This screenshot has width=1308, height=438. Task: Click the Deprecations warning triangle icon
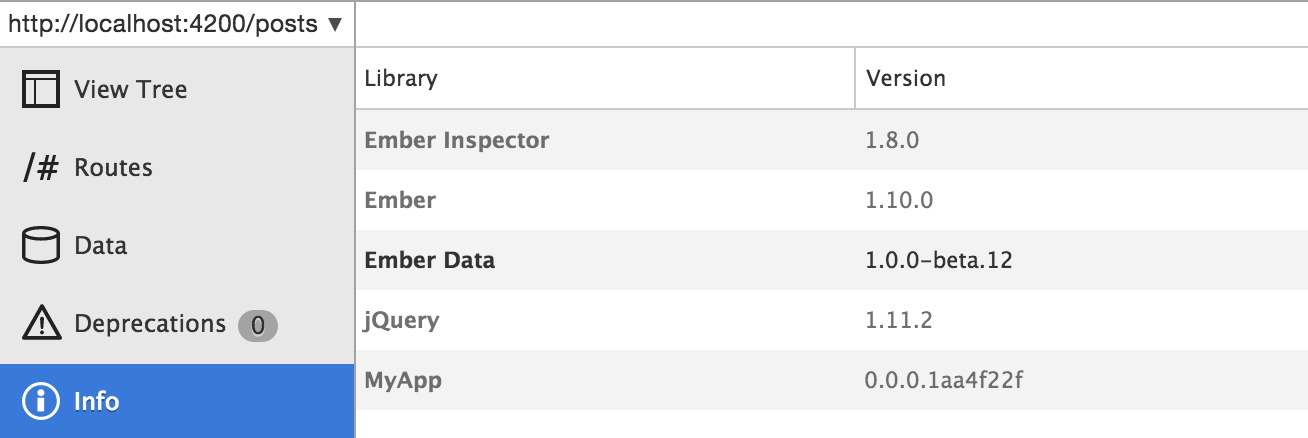pyautogui.click(x=41, y=324)
